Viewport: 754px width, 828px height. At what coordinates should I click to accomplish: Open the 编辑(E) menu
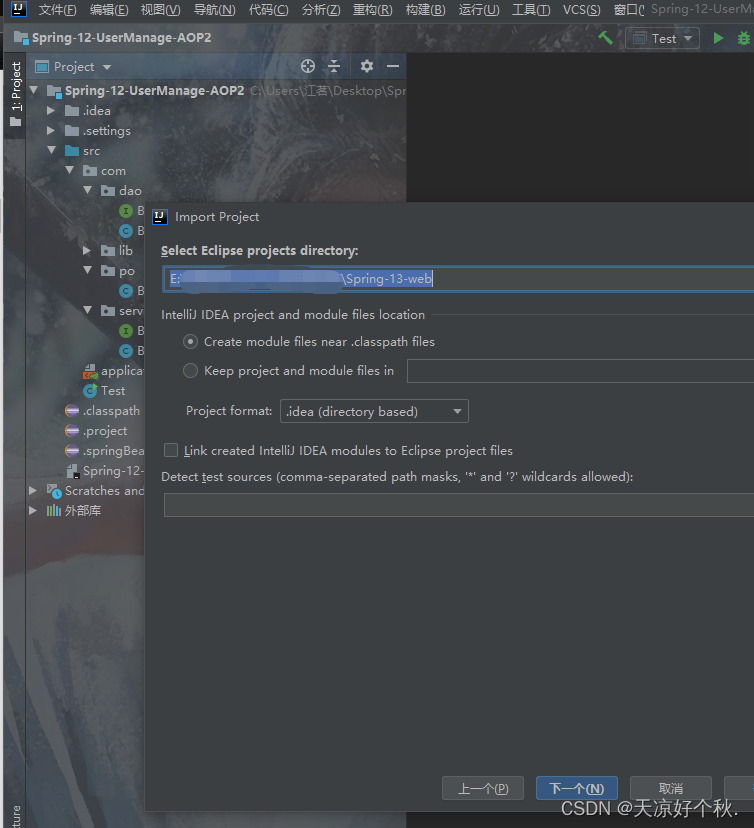pos(109,10)
